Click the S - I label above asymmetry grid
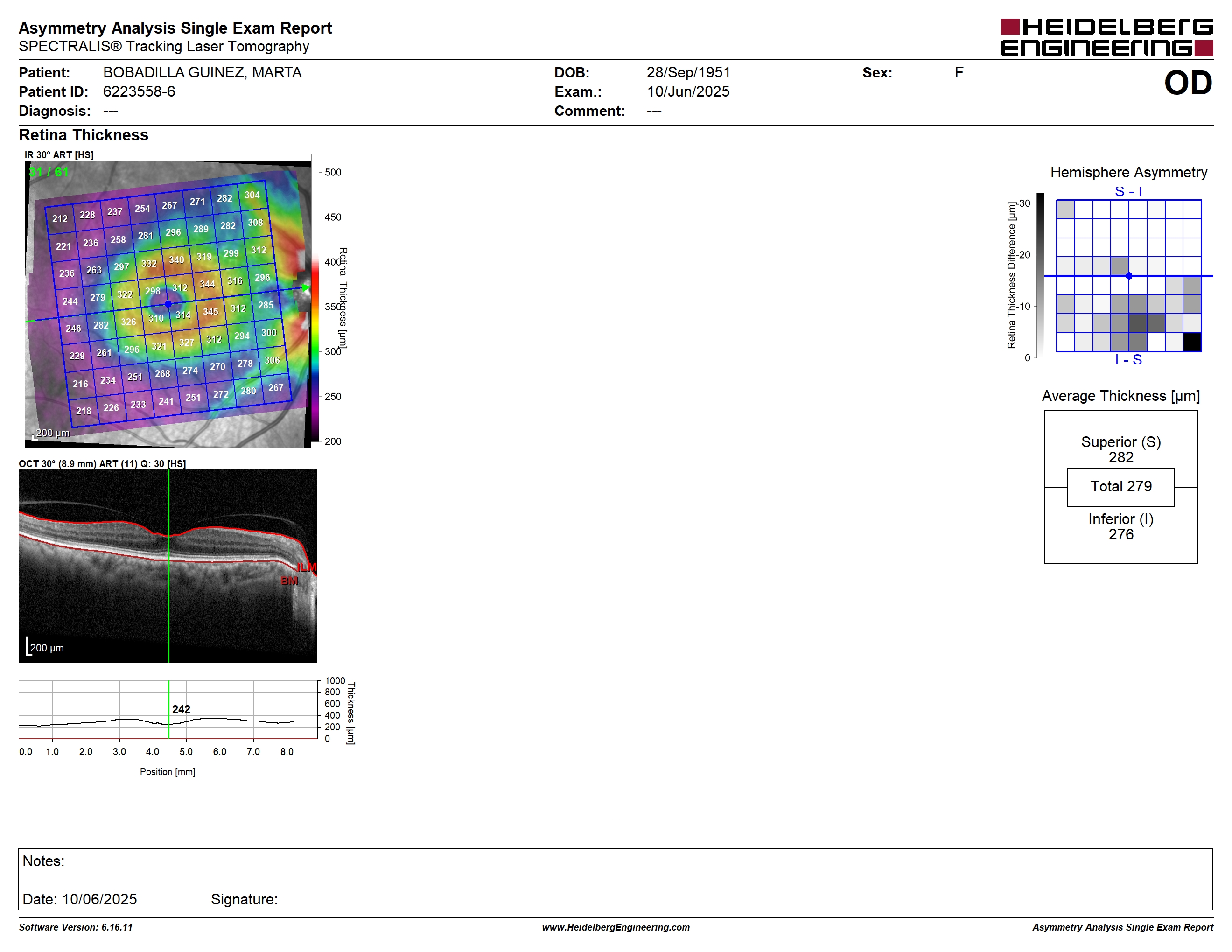The image size is (1232, 952). coord(1128,192)
